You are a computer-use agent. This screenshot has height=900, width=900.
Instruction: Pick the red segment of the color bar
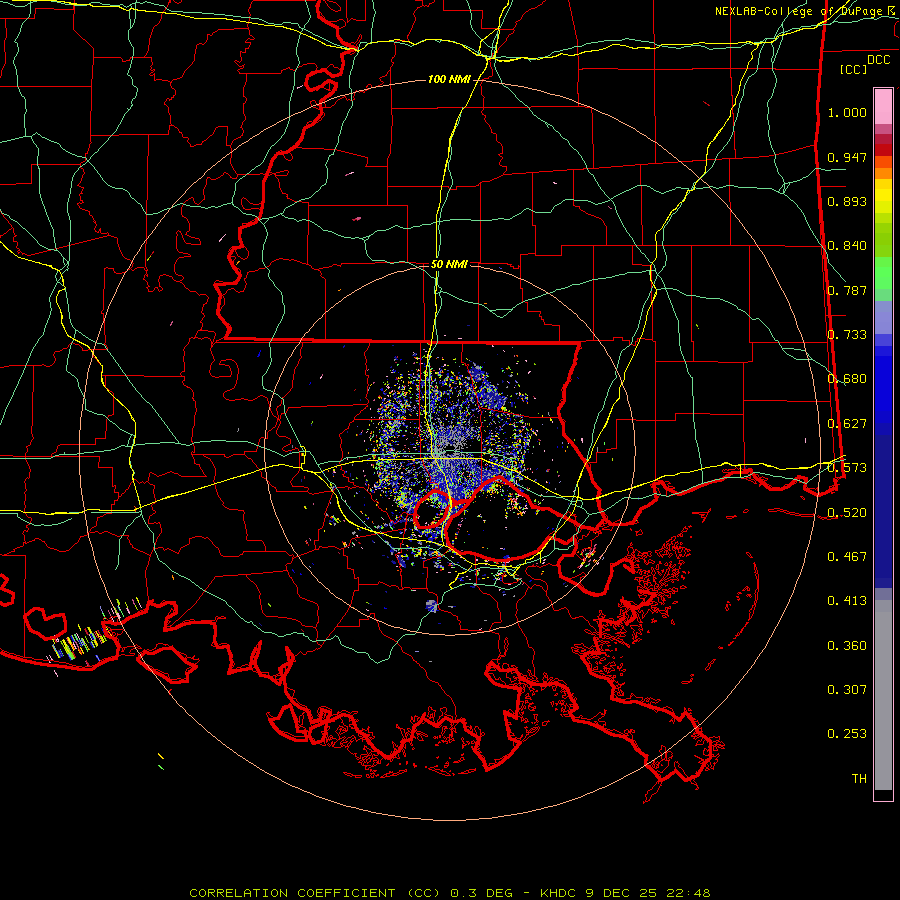pos(883,149)
